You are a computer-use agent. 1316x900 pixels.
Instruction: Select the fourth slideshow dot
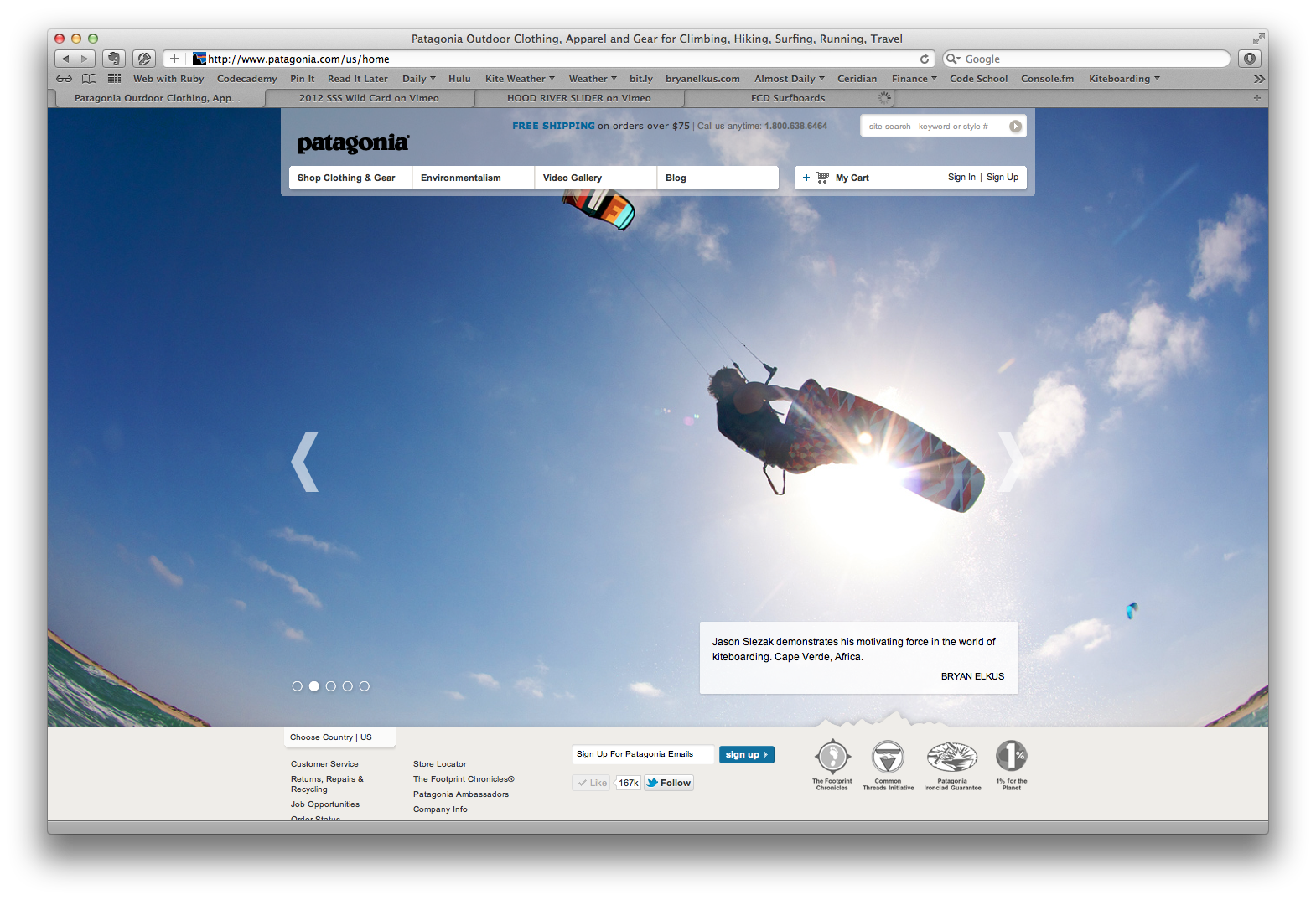click(347, 686)
